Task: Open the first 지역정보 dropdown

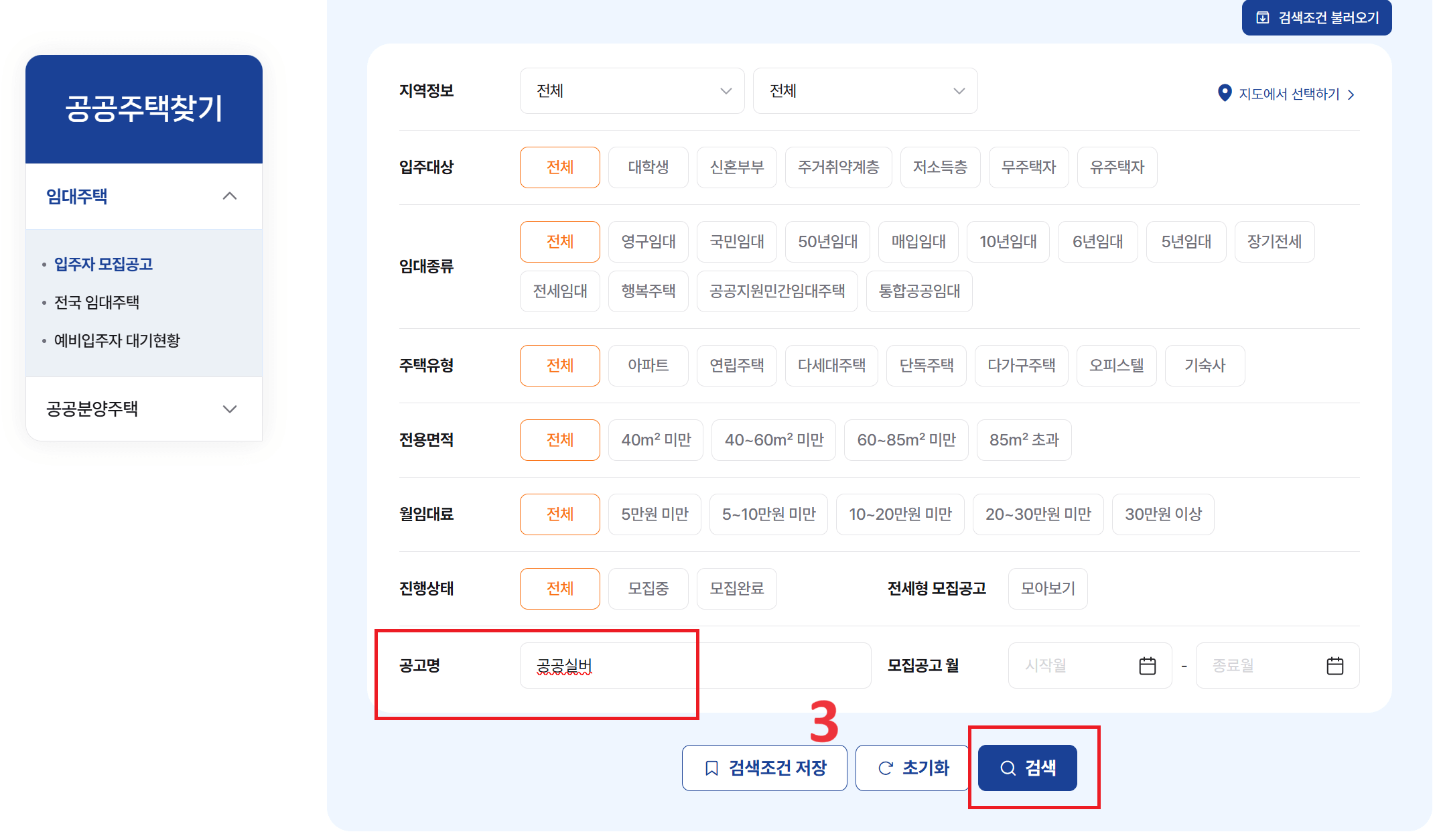Action: tap(631, 90)
